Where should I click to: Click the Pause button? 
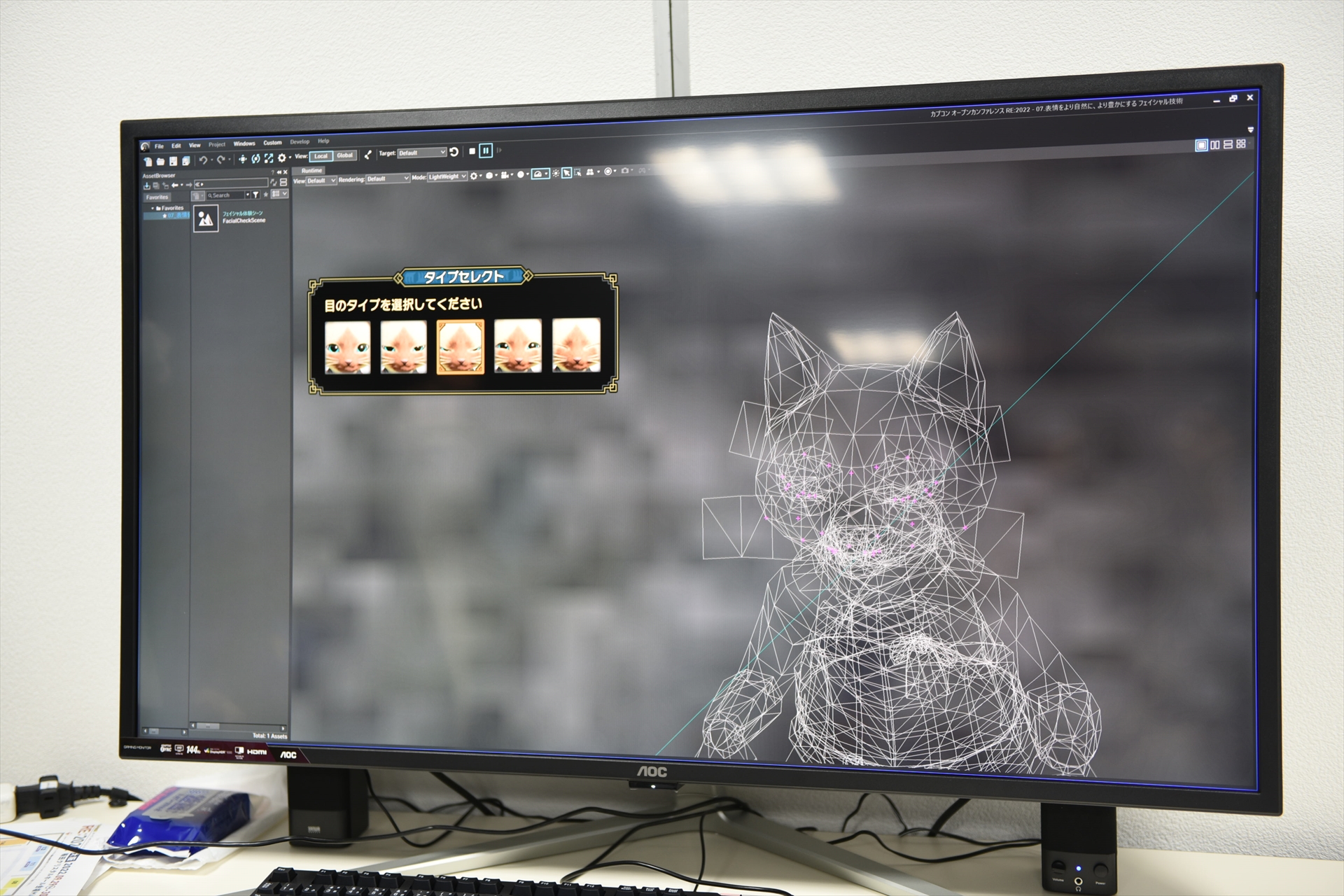(x=485, y=150)
